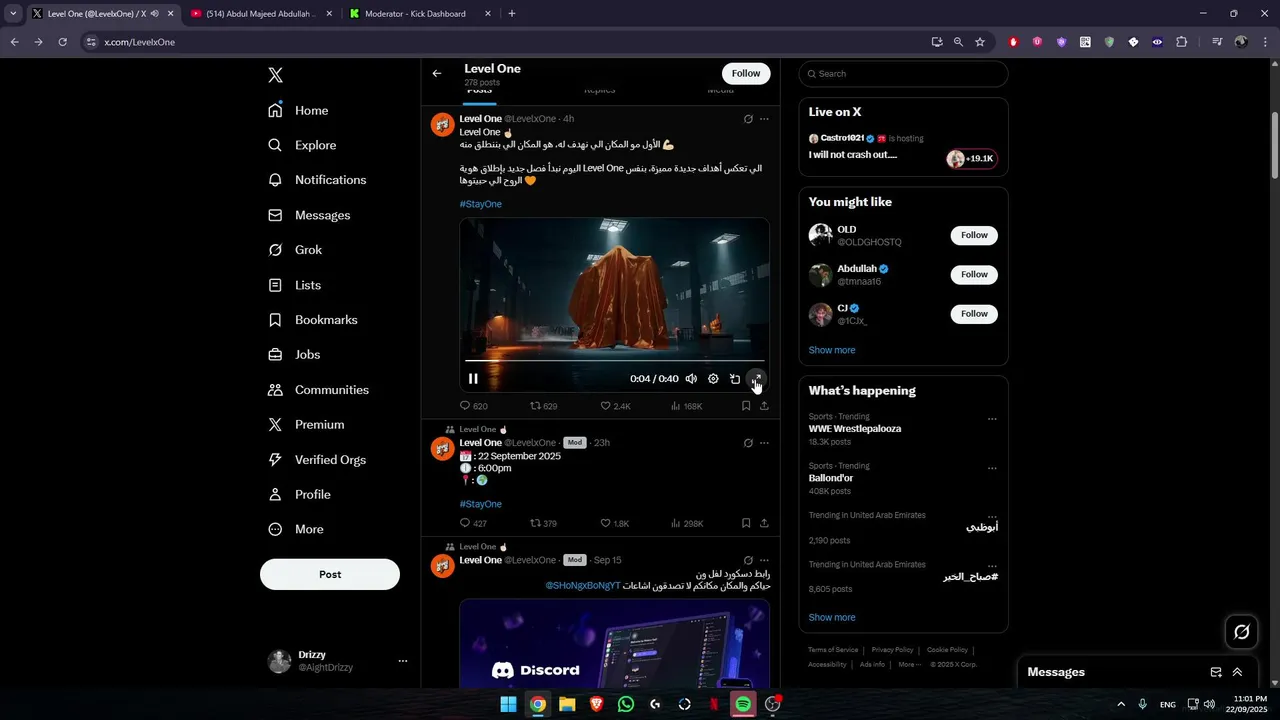
Task: Open Grok from sidebar
Action: click(x=295, y=250)
